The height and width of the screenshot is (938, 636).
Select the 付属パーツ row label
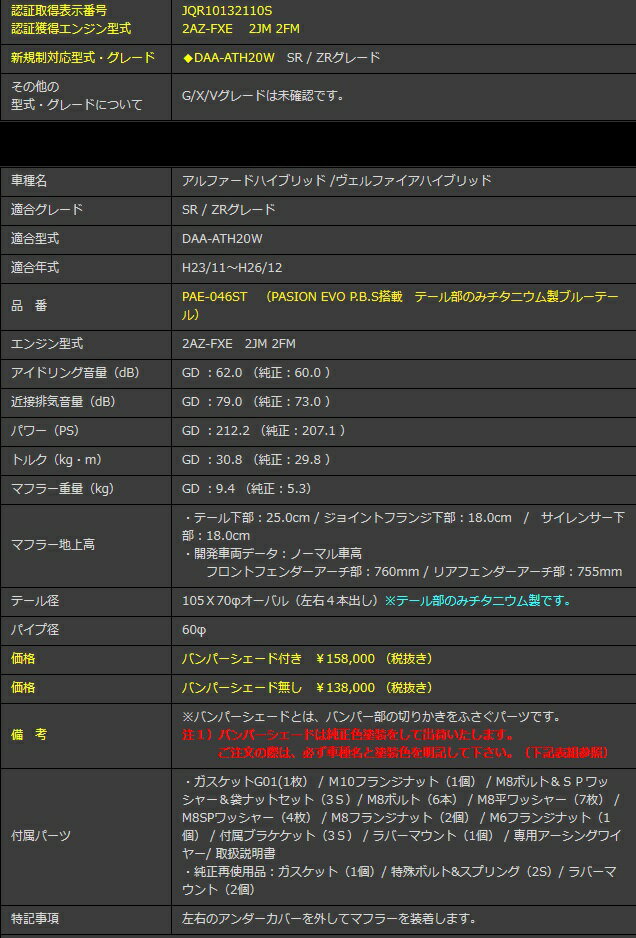[x=40, y=834]
